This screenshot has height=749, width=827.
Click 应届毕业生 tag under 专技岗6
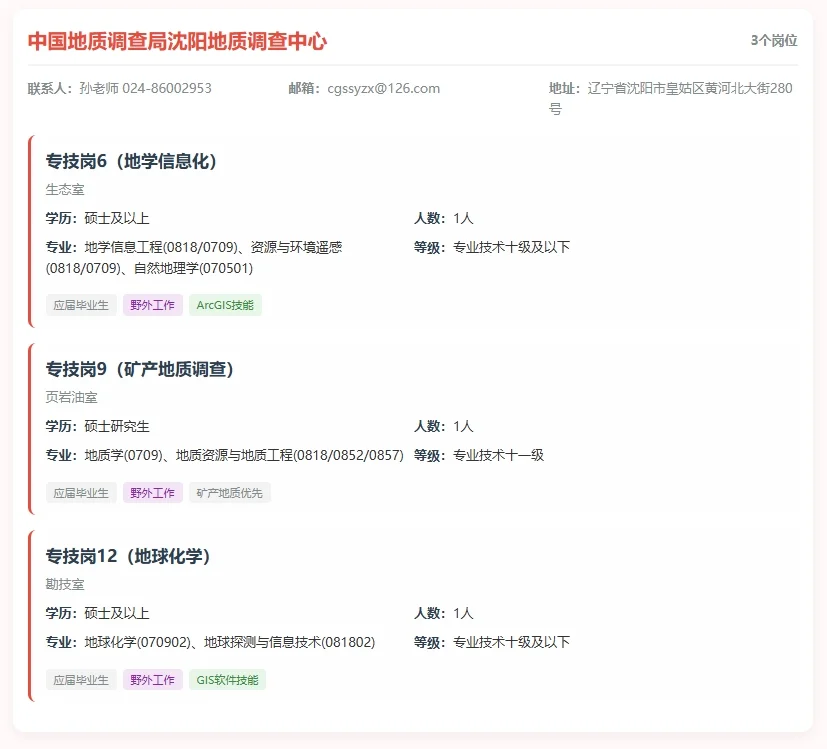coord(81,305)
